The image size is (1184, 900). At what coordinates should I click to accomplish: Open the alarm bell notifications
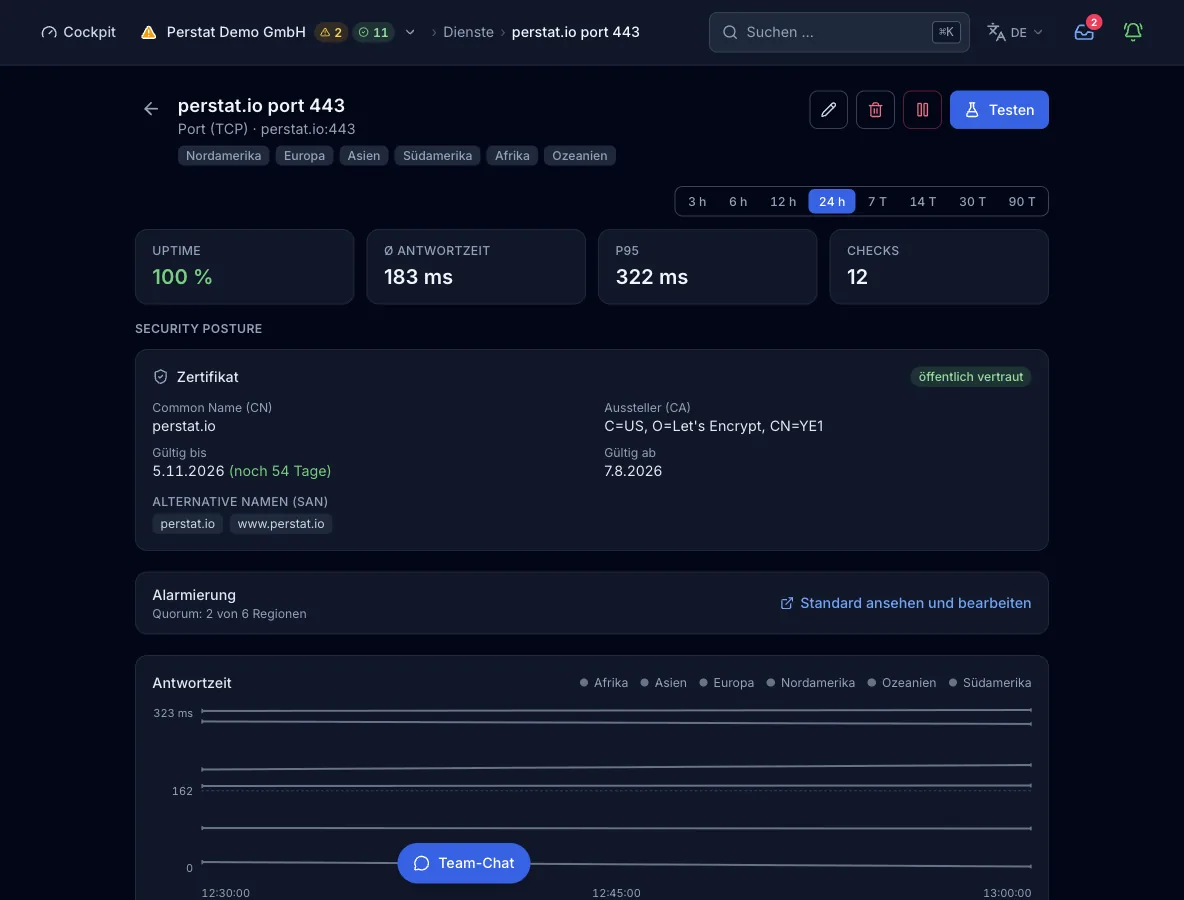click(1133, 32)
